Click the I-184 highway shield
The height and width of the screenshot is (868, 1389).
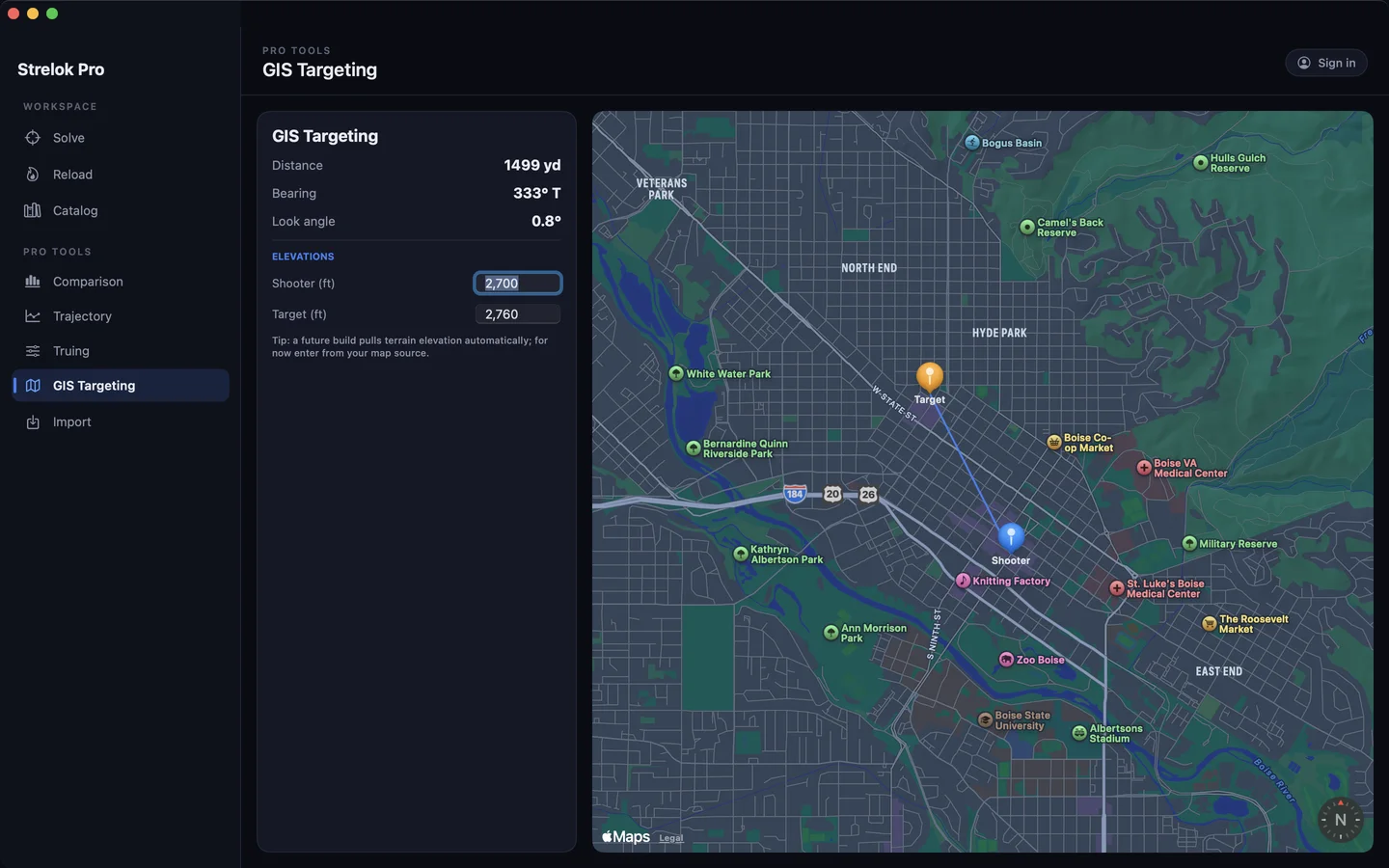pyautogui.click(x=795, y=494)
